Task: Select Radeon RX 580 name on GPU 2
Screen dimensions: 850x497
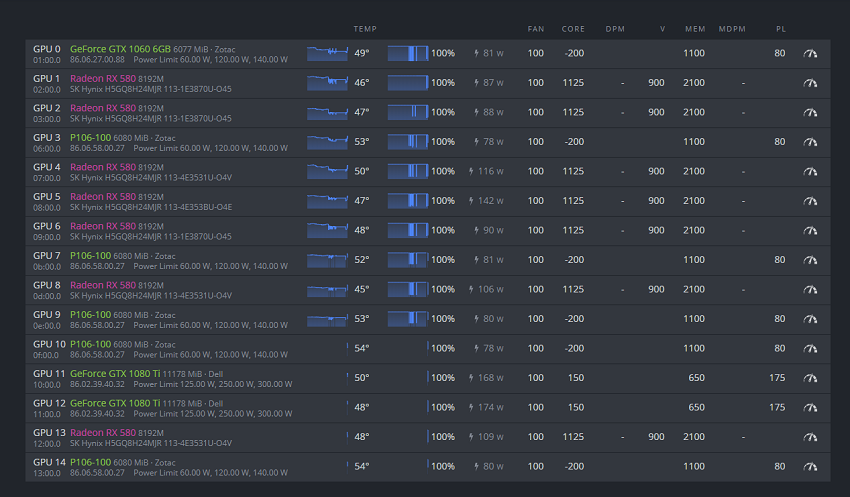Action: pyautogui.click(x=103, y=108)
